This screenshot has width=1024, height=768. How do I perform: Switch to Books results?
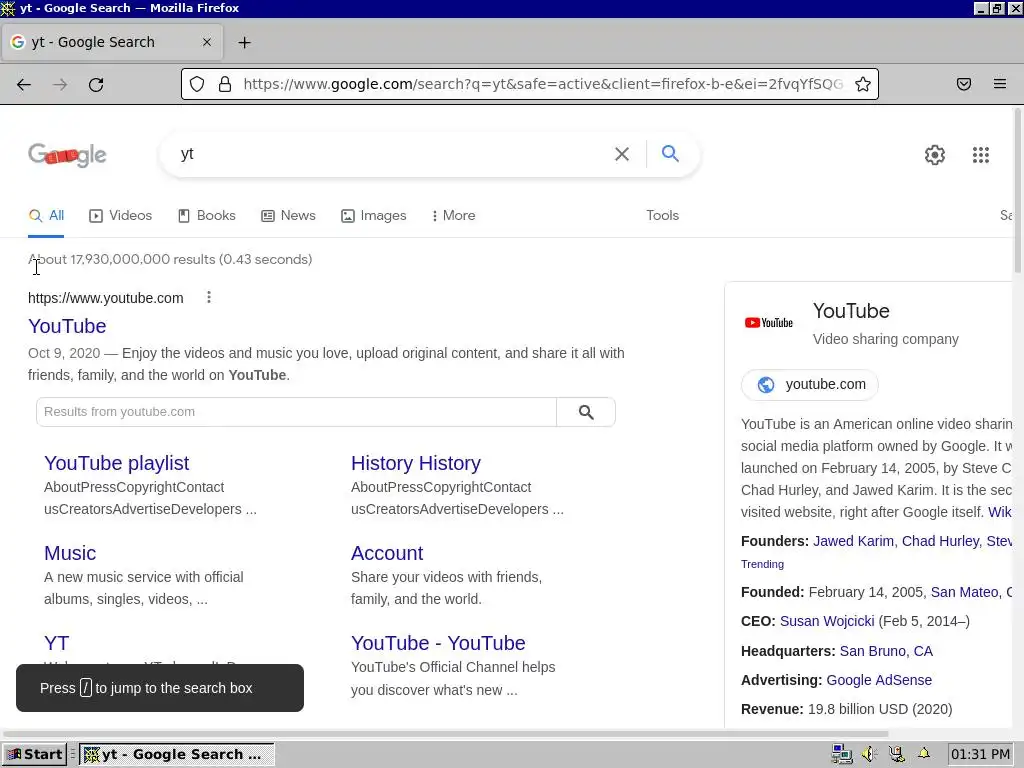(x=207, y=216)
